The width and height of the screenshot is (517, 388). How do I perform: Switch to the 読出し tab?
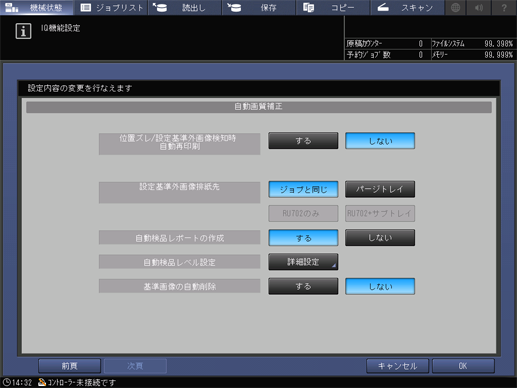(x=185, y=7)
